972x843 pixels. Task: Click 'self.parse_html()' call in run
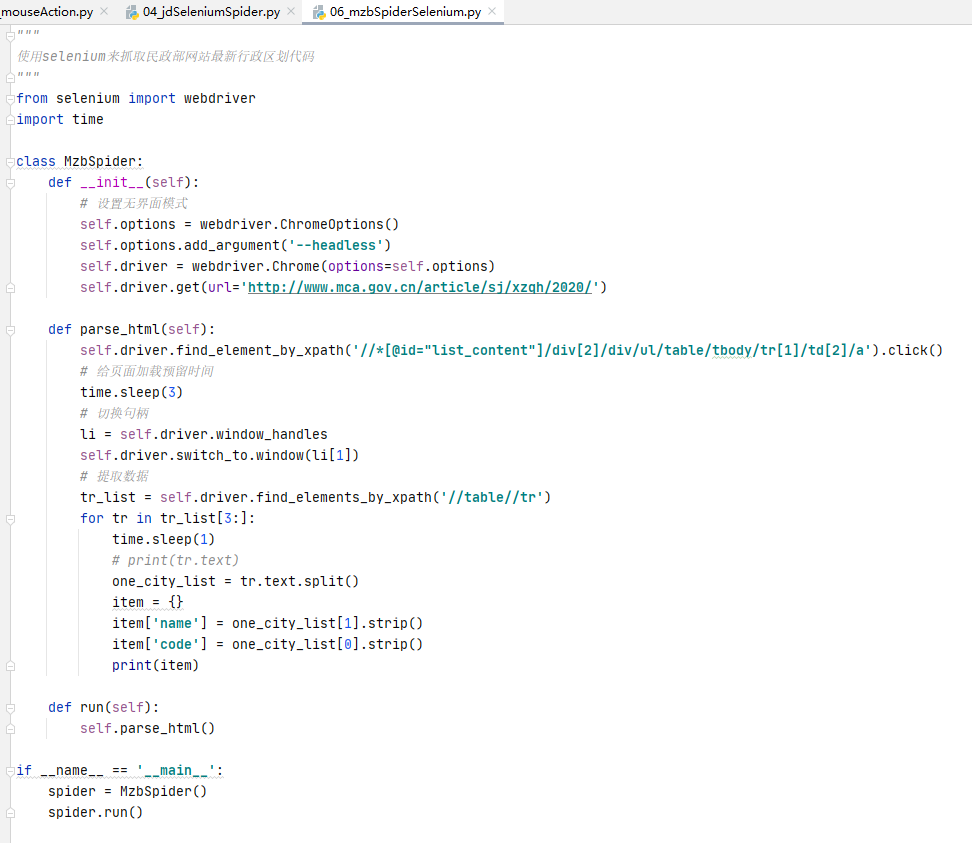tap(148, 728)
